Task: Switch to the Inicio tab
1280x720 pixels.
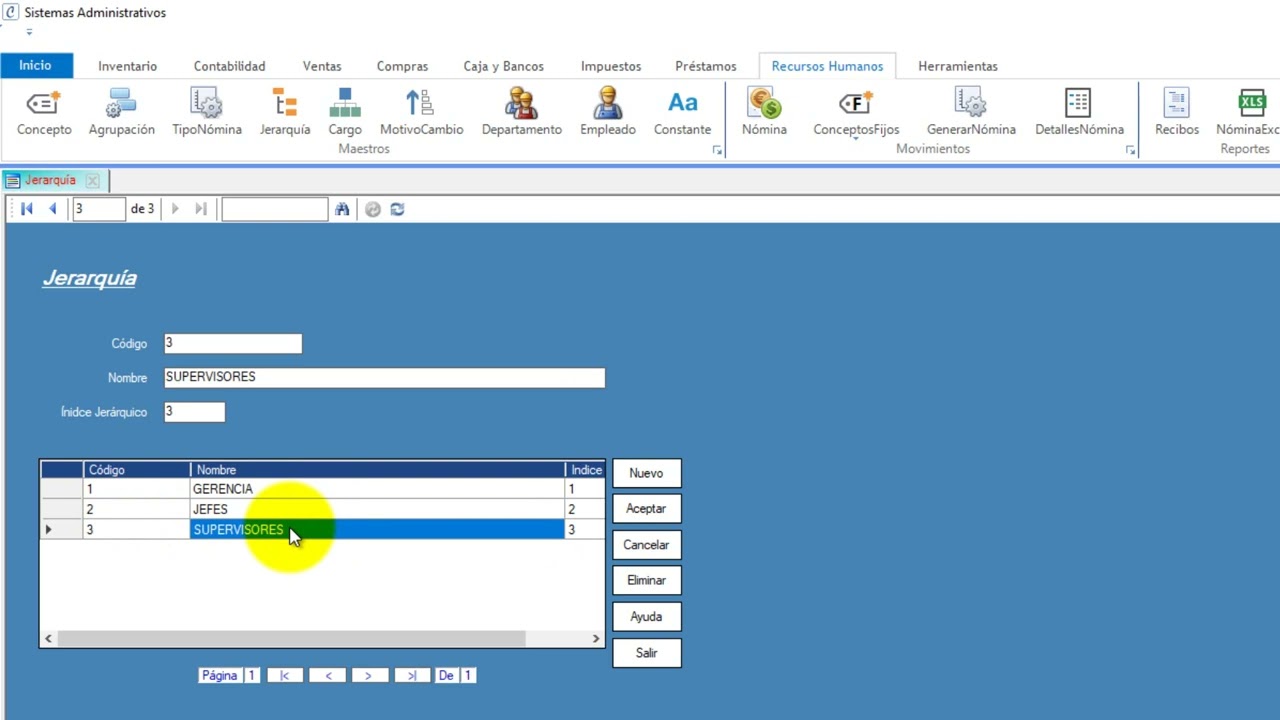Action: pos(35,65)
